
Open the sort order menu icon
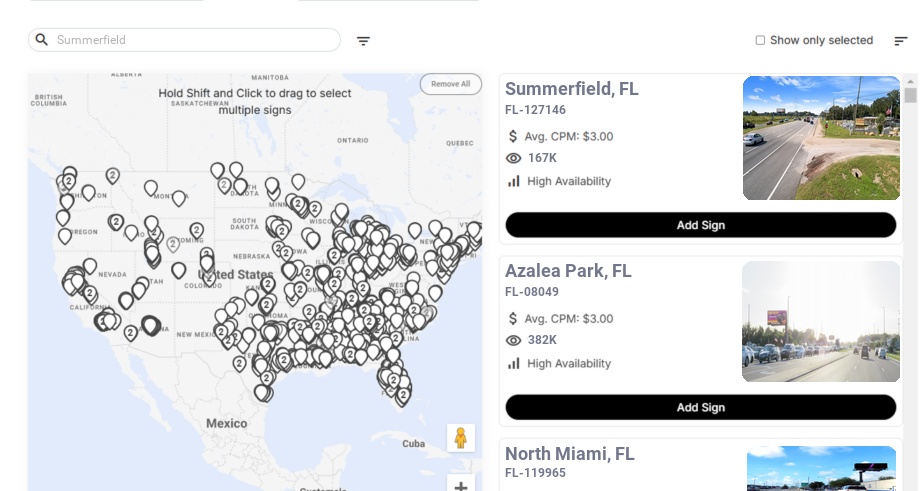coord(900,41)
